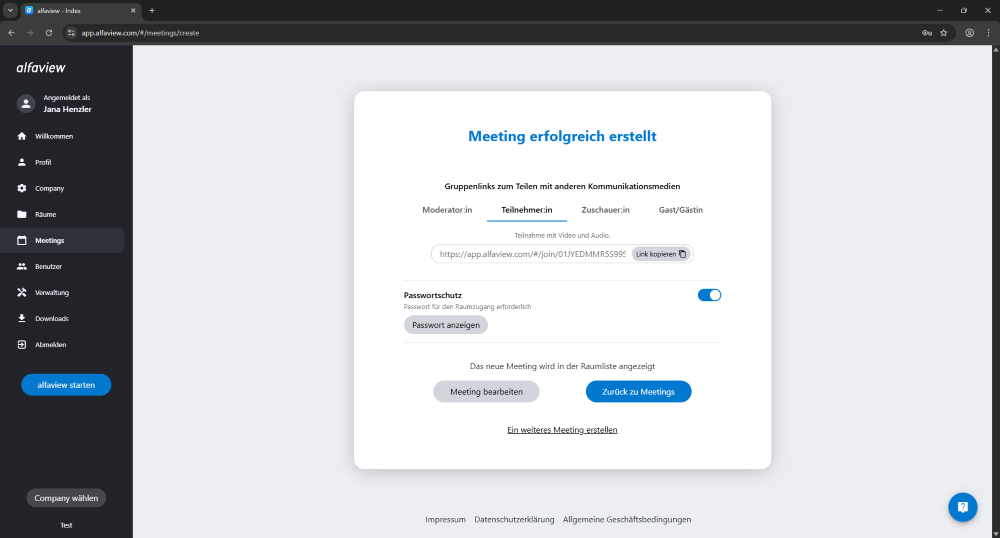Click the Abmelden logout icon
This screenshot has width=1000, height=538.
(22, 345)
